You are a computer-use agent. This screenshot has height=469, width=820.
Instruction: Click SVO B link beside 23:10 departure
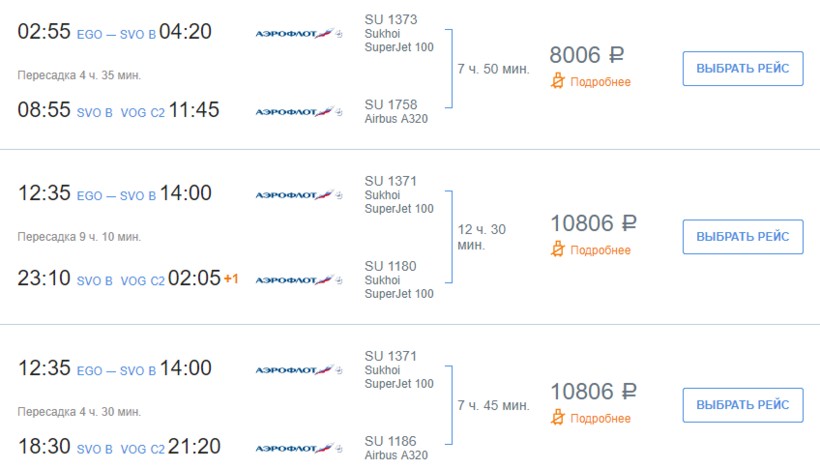pos(95,281)
